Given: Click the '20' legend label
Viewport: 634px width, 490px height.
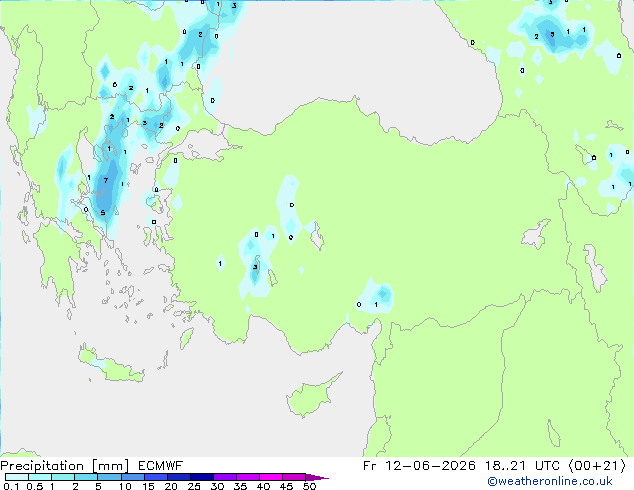Looking at the screenshot, I should [x=171, y=486].
